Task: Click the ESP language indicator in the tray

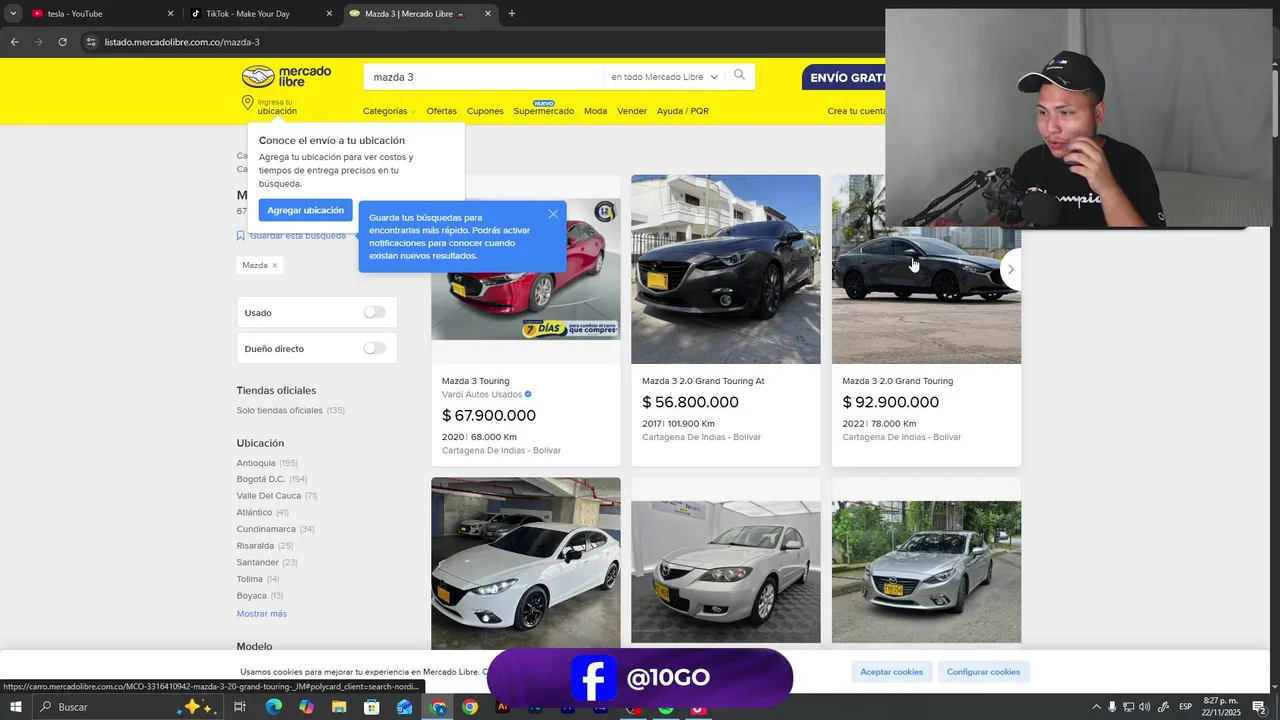Action: tap(1186, 707)
